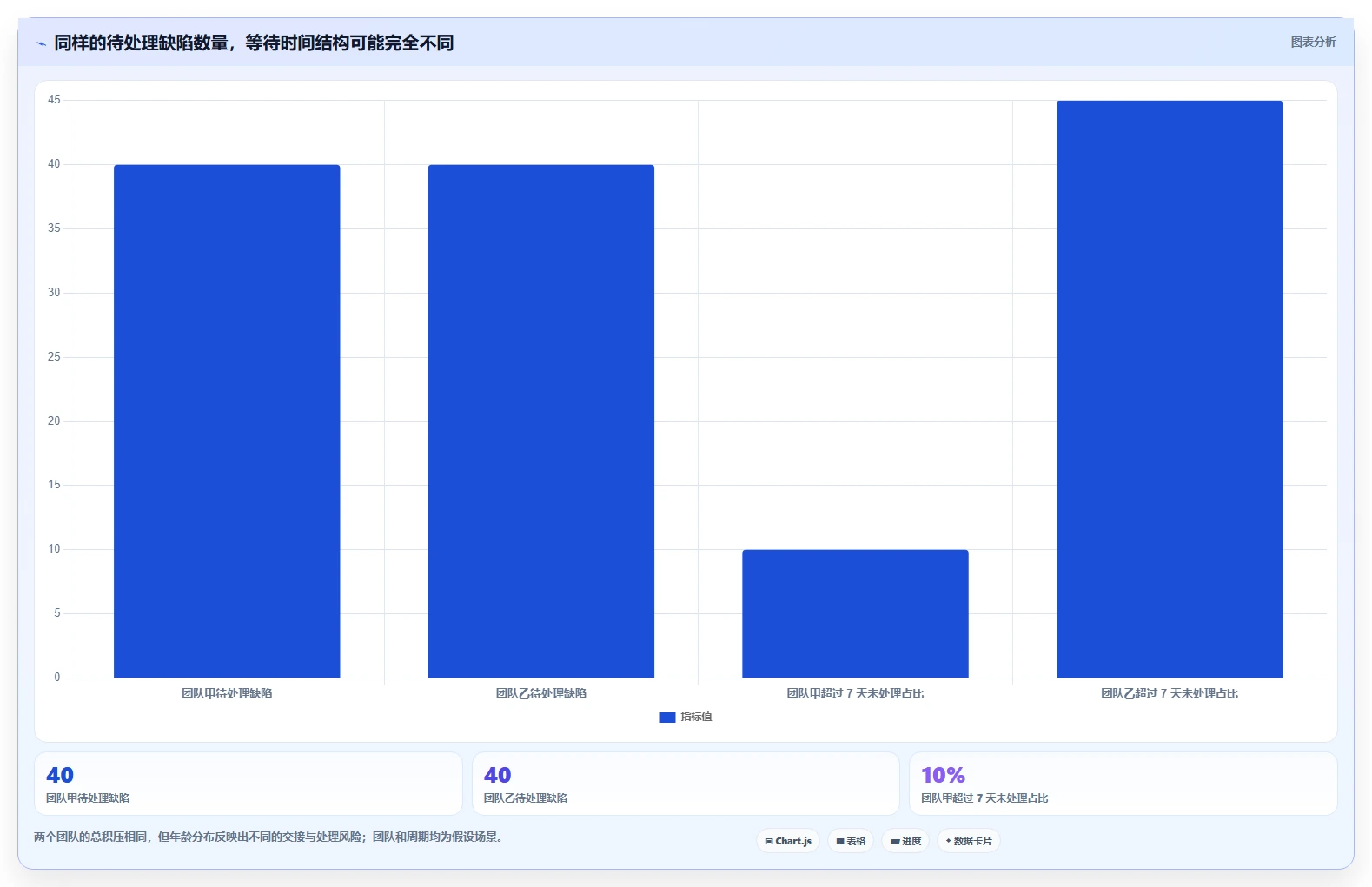Select the 进度 chip
The image size is (1372, 887).
click(905, 841)
